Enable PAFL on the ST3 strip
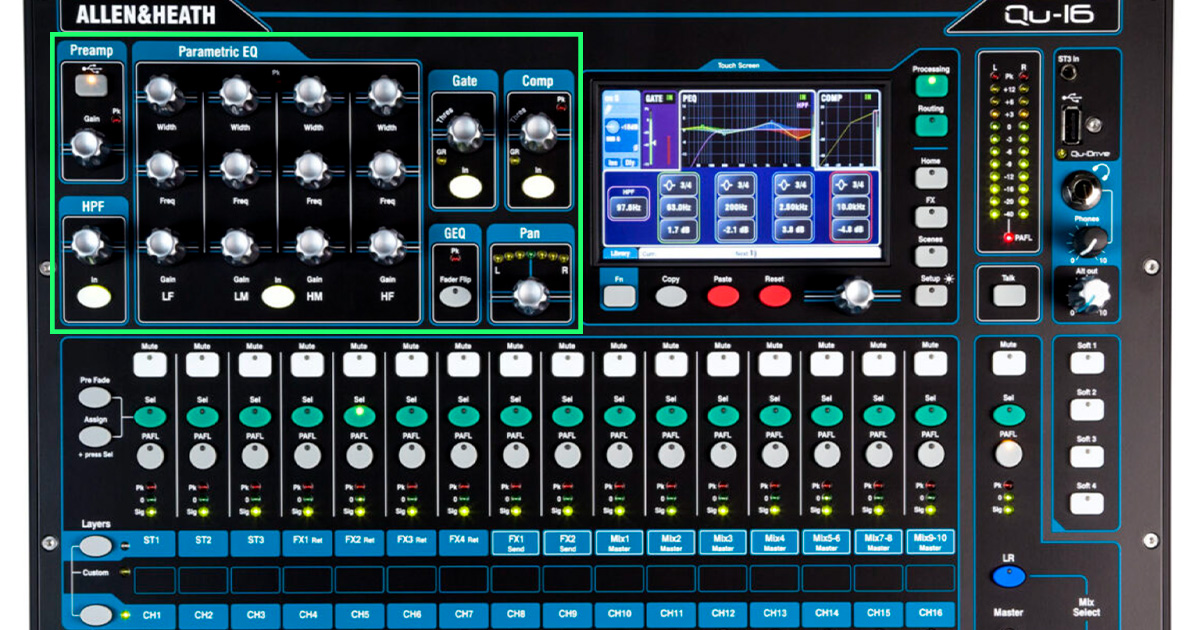This screenshot has width=1200, height=630. pyautogui.click(x=255, y=457)
